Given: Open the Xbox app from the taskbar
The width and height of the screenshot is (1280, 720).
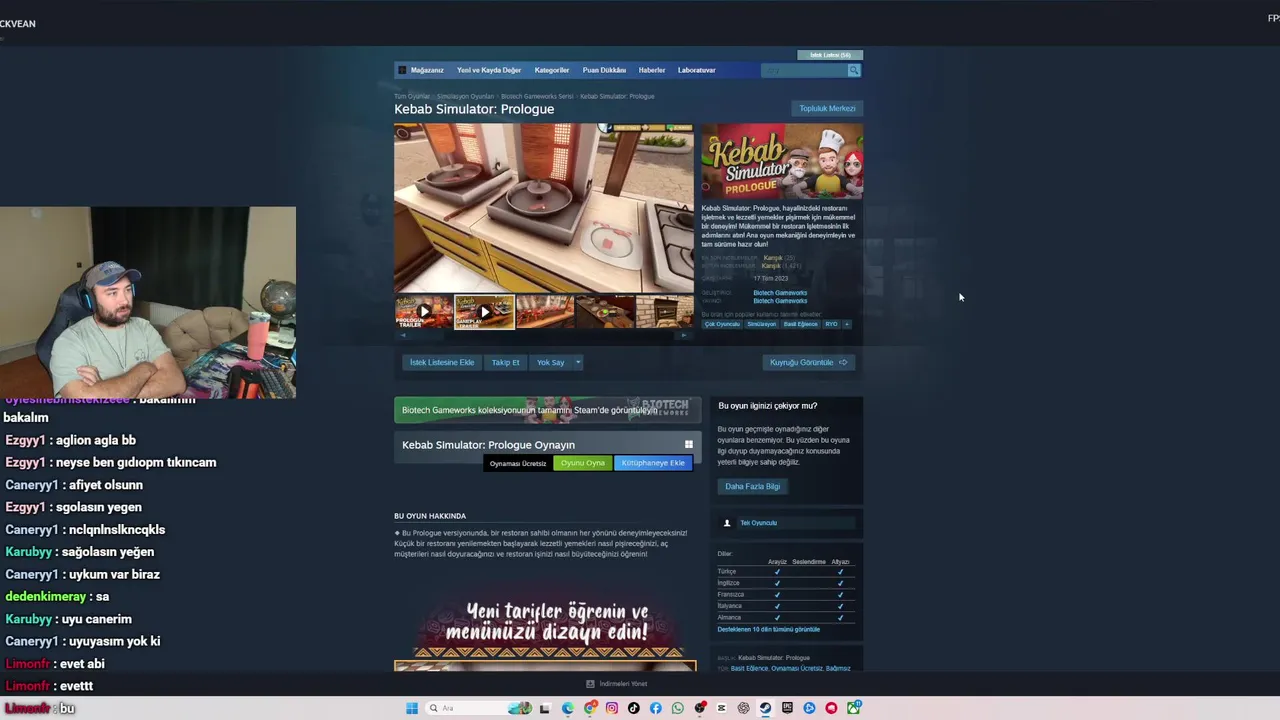Looking at the screenshot, I should point(853,708).
